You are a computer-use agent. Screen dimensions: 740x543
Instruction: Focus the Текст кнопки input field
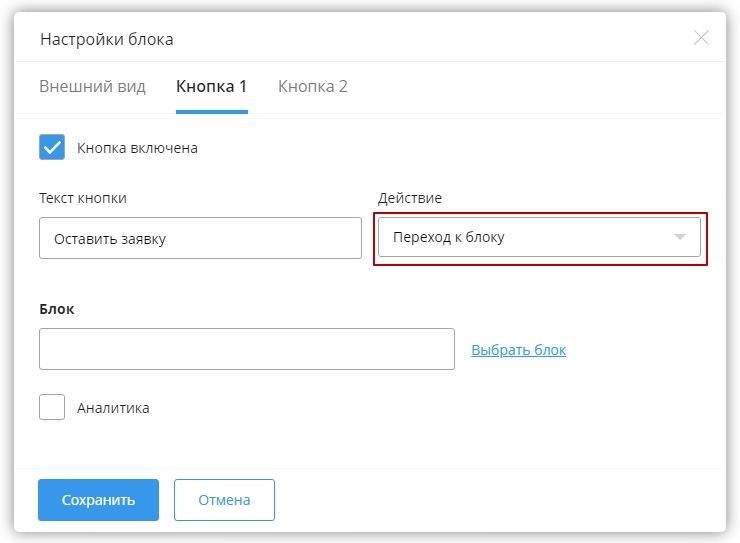click(x=200, y=239)
